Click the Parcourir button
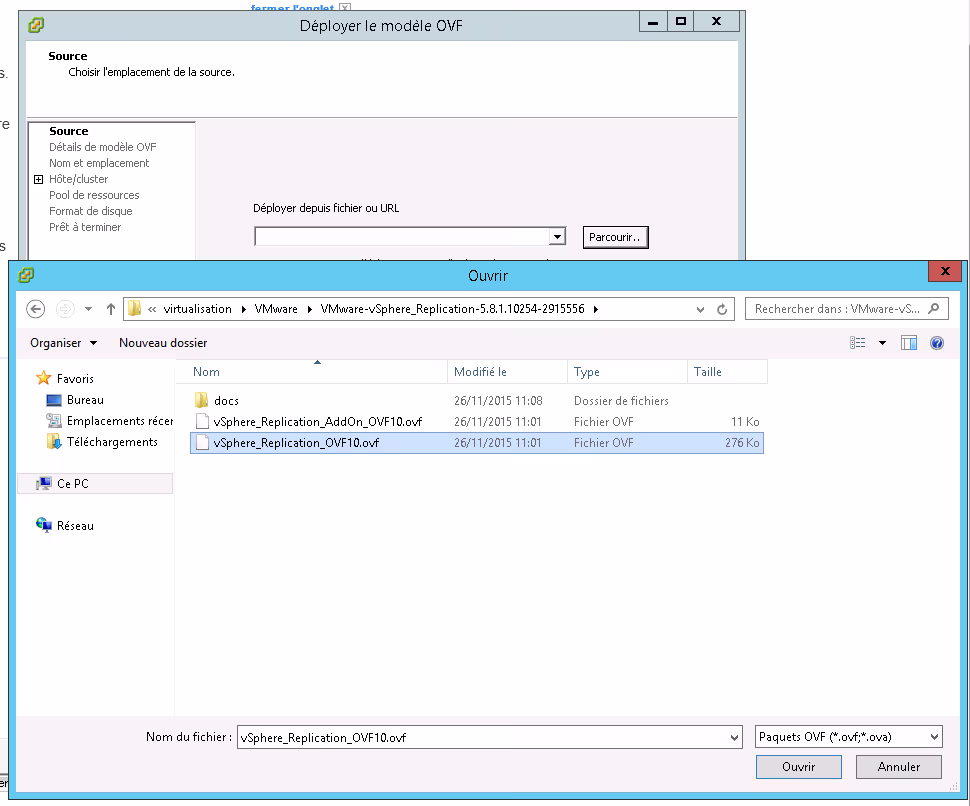 coord(616,237)
